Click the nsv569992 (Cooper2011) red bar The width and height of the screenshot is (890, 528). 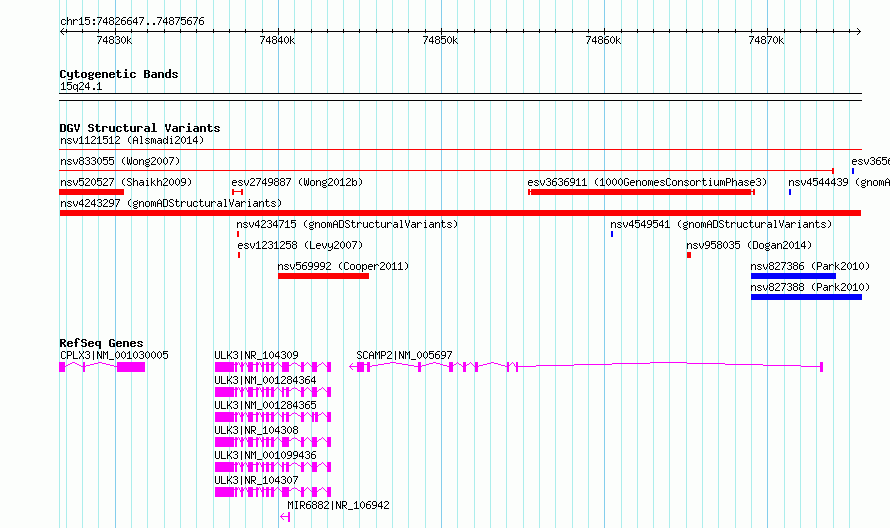click(x=324, y=276)
